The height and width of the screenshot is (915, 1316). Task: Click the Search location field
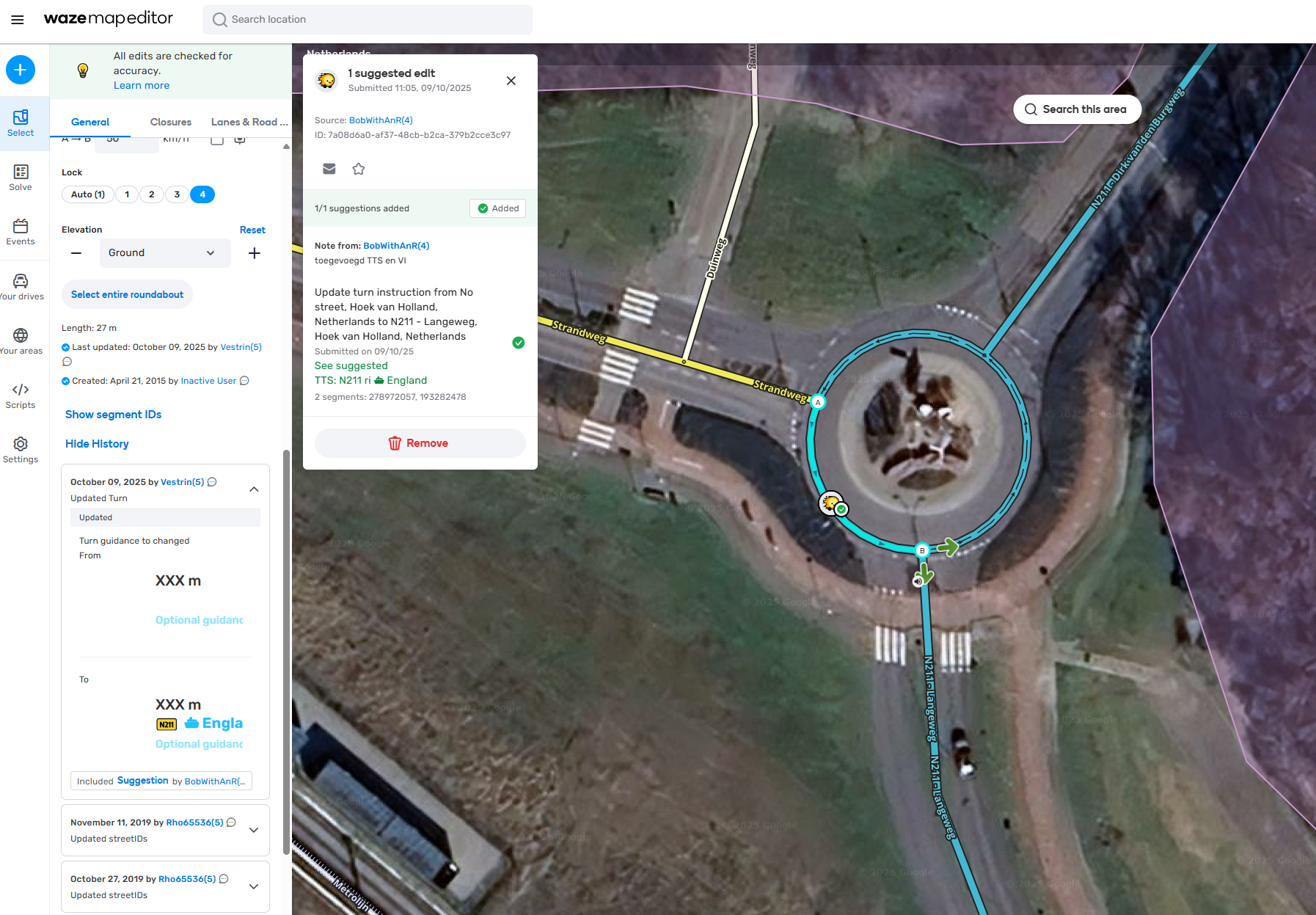(x=367, y=20)
